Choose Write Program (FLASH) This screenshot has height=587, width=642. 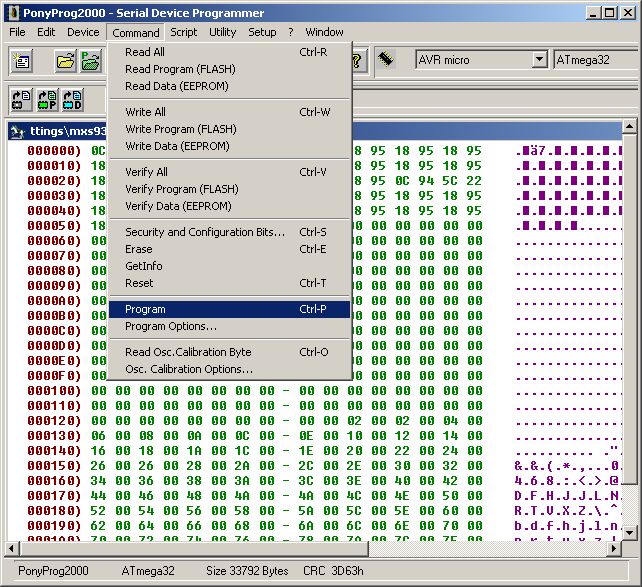pyautogui.click(x=229, y=129)
